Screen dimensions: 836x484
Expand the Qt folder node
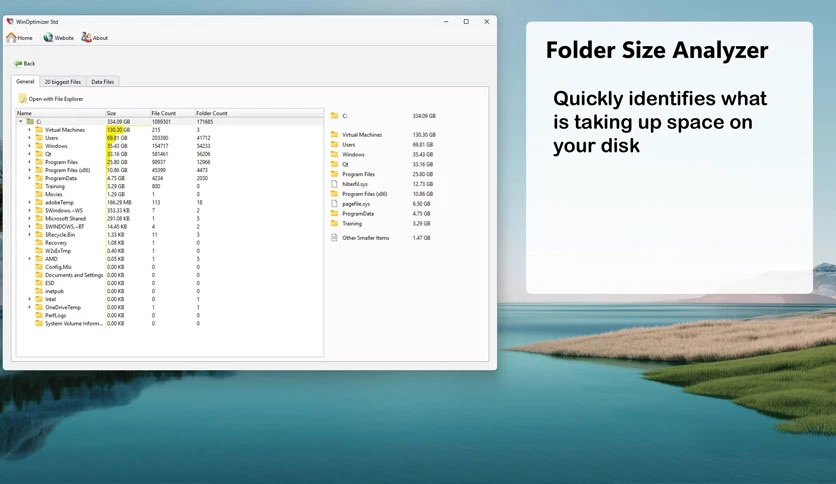(29, 154)
